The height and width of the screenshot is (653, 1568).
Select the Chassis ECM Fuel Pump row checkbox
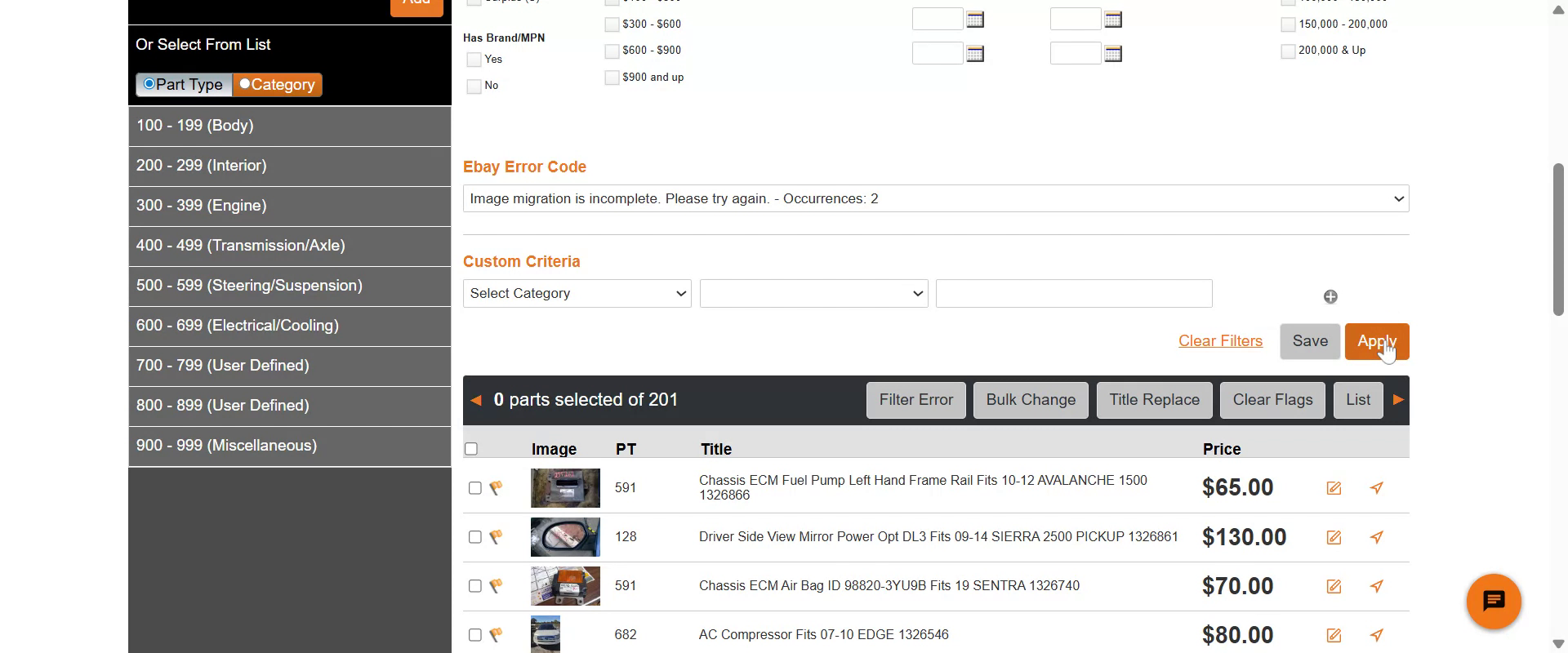(x=475, y=488)
